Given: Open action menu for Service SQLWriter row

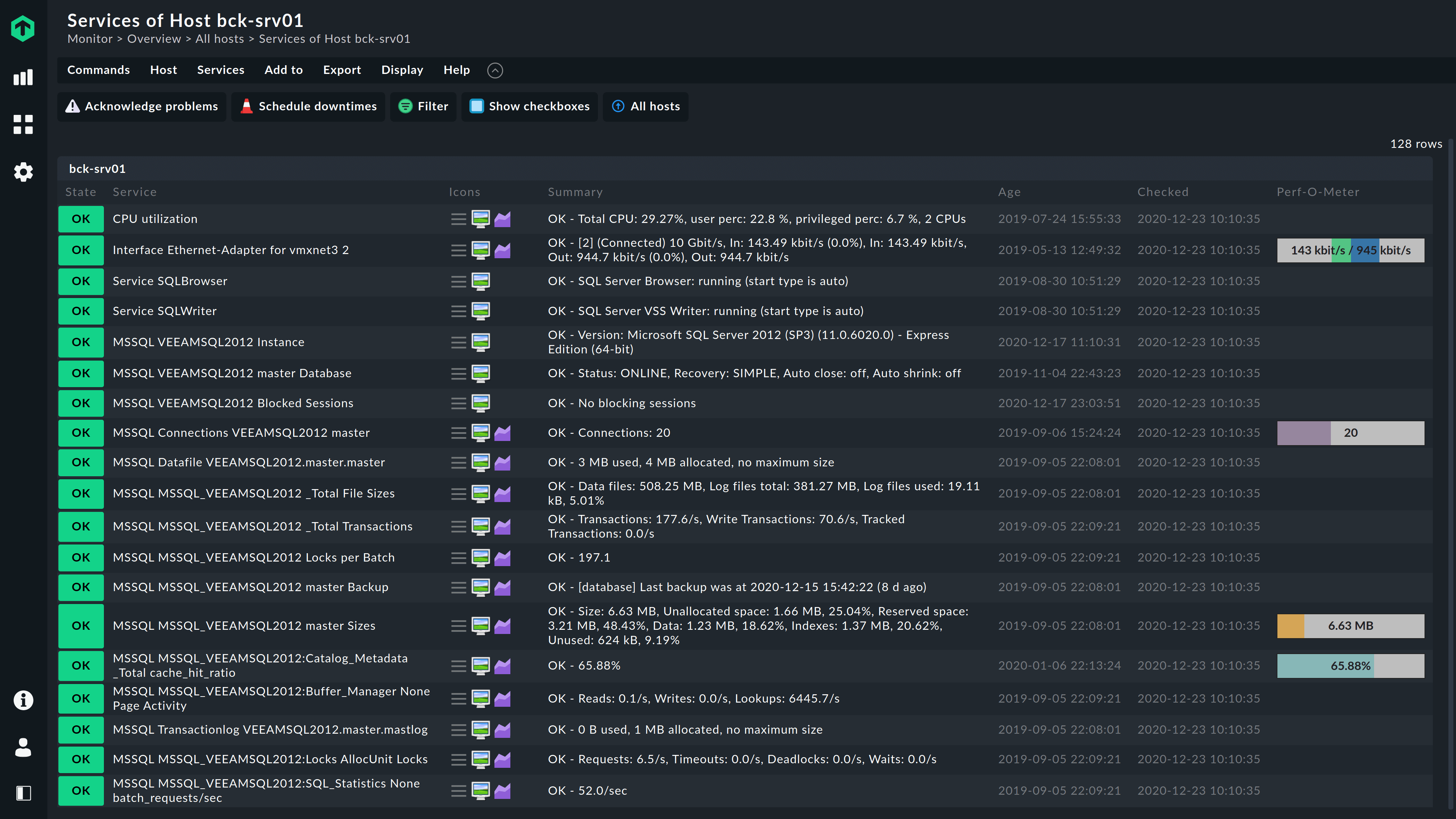Looking at the screenshot, I should click(458, 311).
